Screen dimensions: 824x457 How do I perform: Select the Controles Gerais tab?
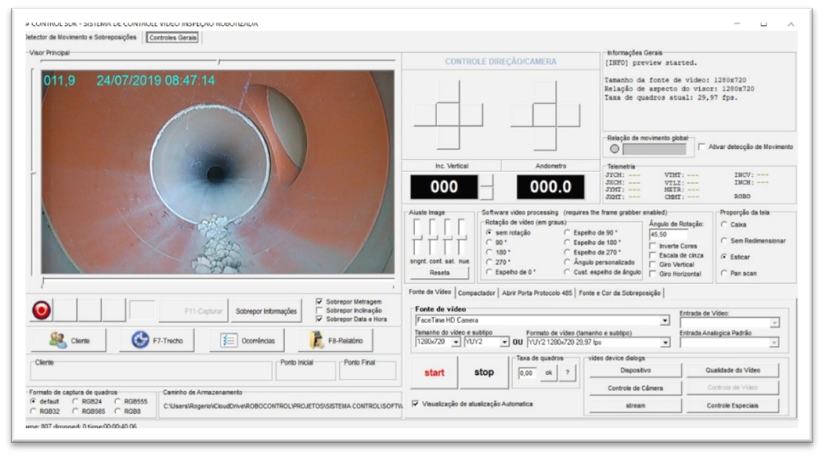pos(172,38)
